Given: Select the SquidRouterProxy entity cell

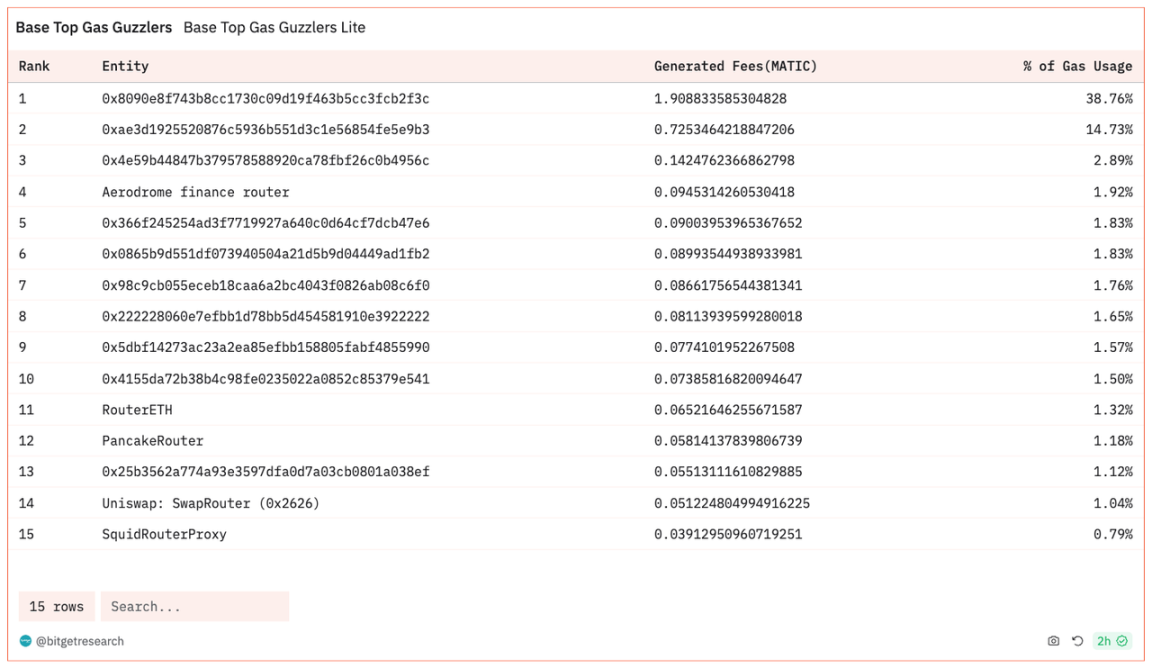Looking at the screenshot, I should tap(164, 534).
